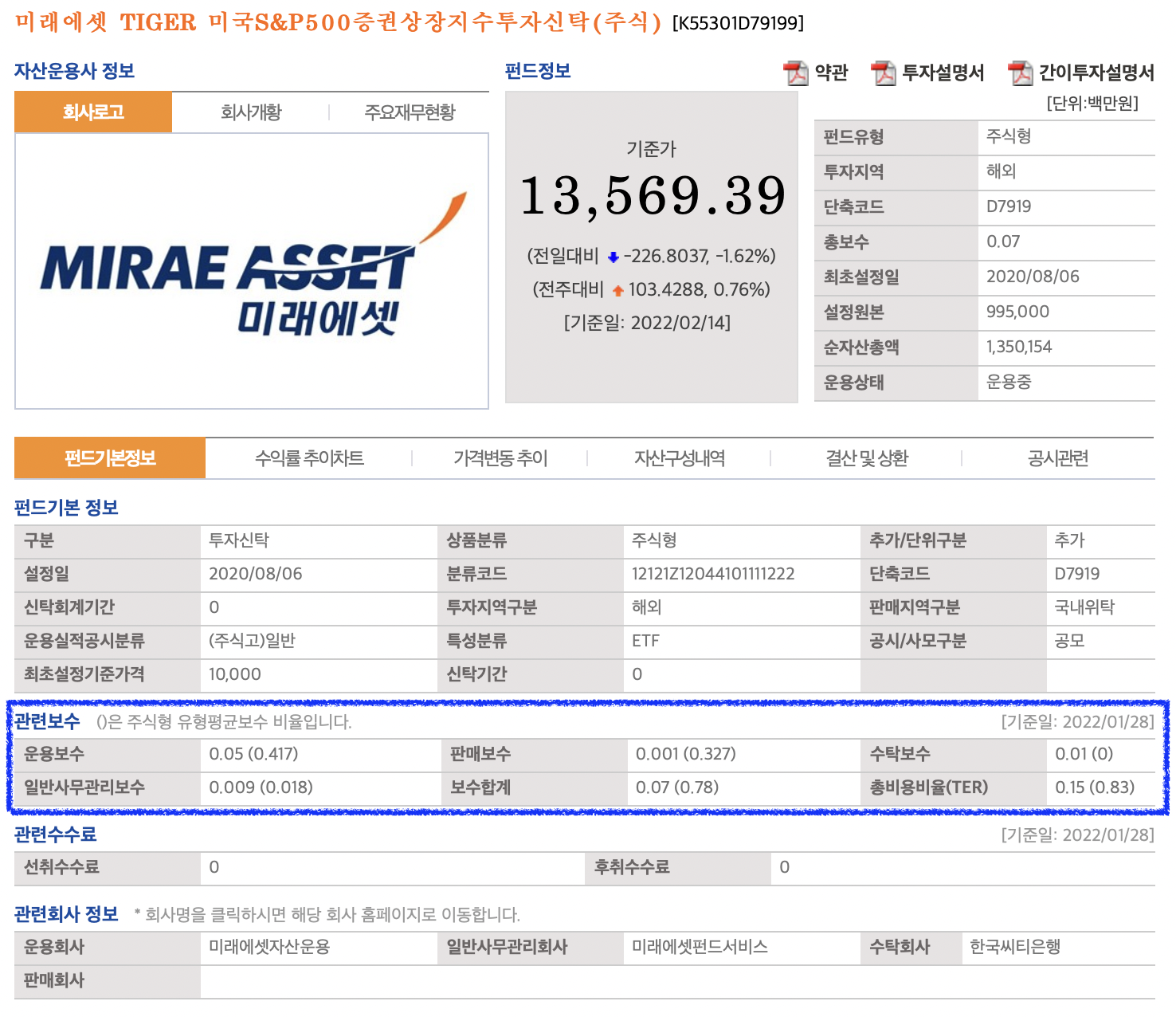Screen dimensions: 1176x1017
Task: Click the 투자설명서 link text
Action: coord(943,73)
